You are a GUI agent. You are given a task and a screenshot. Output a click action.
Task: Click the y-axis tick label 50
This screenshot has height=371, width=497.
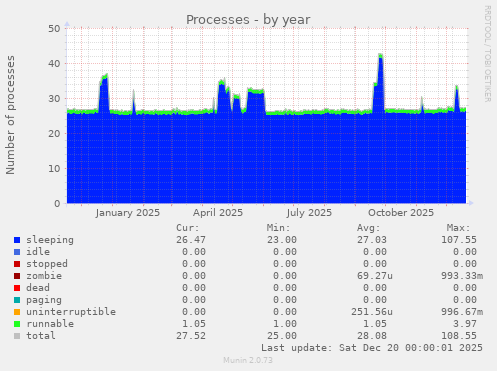pos(54,29)
